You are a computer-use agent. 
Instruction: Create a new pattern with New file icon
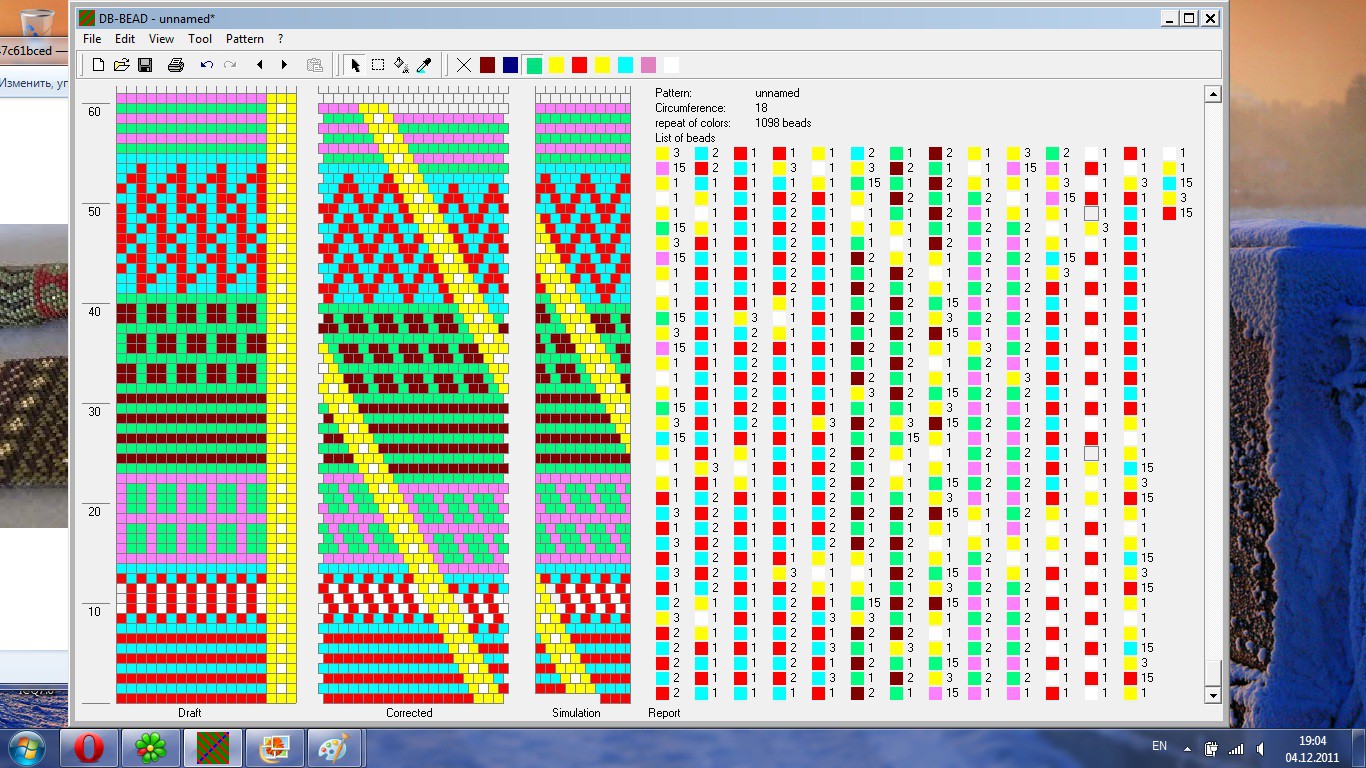tap(98, 65)
